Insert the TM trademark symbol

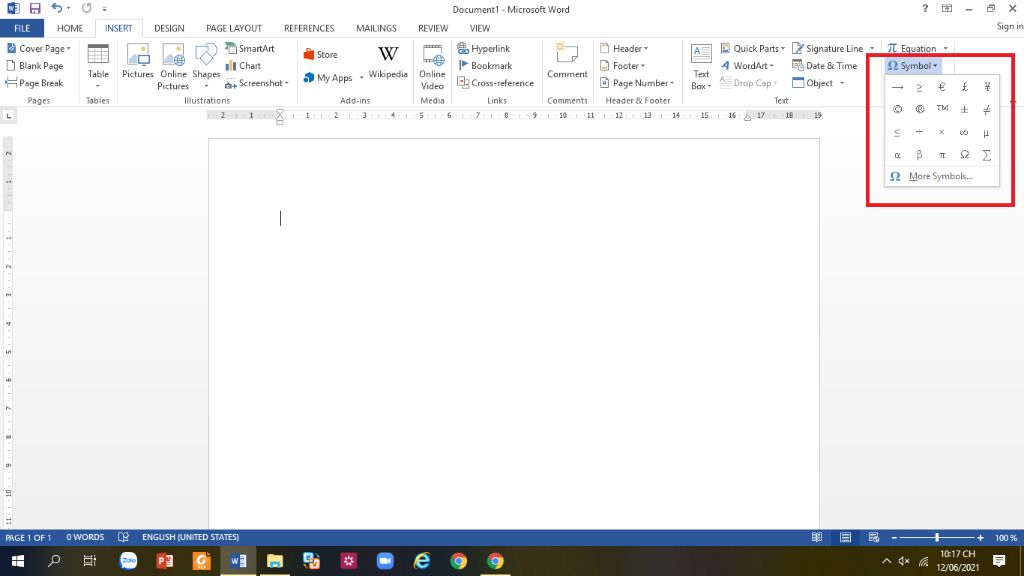(x=942, y=109)
